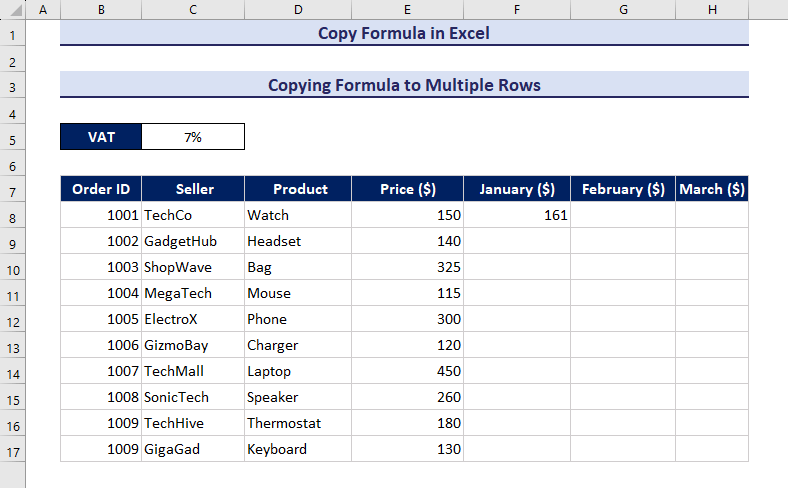This screenshot has width=788, height=488.
Task: Click the Select All corner triangle
Action: click(13, 9)
